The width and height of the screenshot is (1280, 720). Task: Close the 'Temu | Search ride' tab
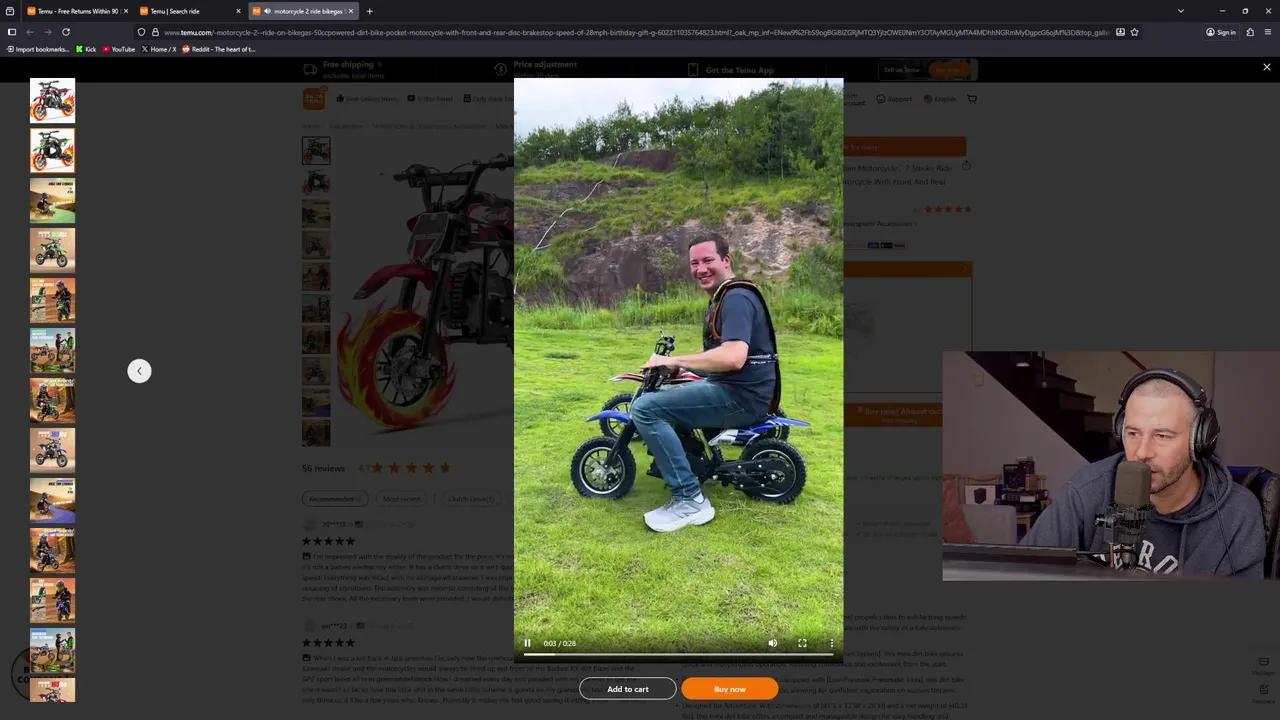[x=238, y=11]
